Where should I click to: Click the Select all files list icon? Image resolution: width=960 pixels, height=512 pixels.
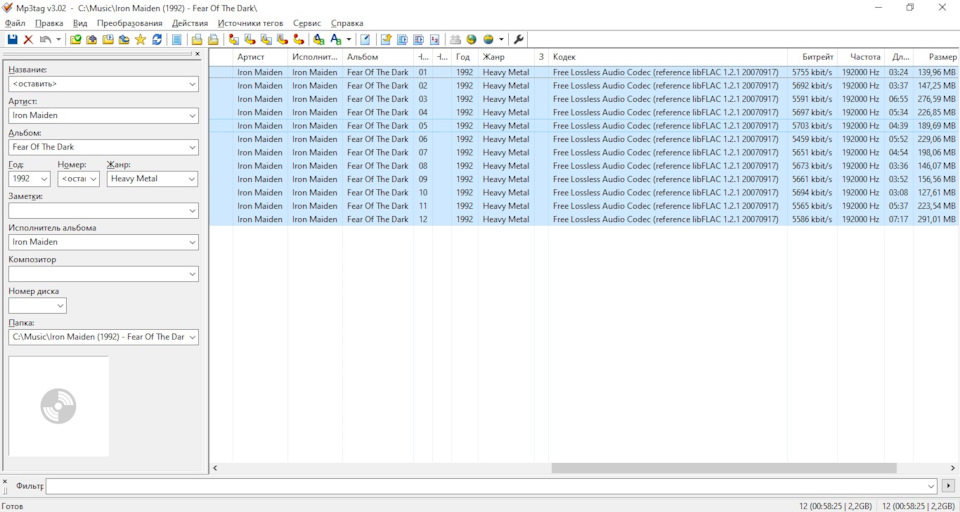point(176,39)
